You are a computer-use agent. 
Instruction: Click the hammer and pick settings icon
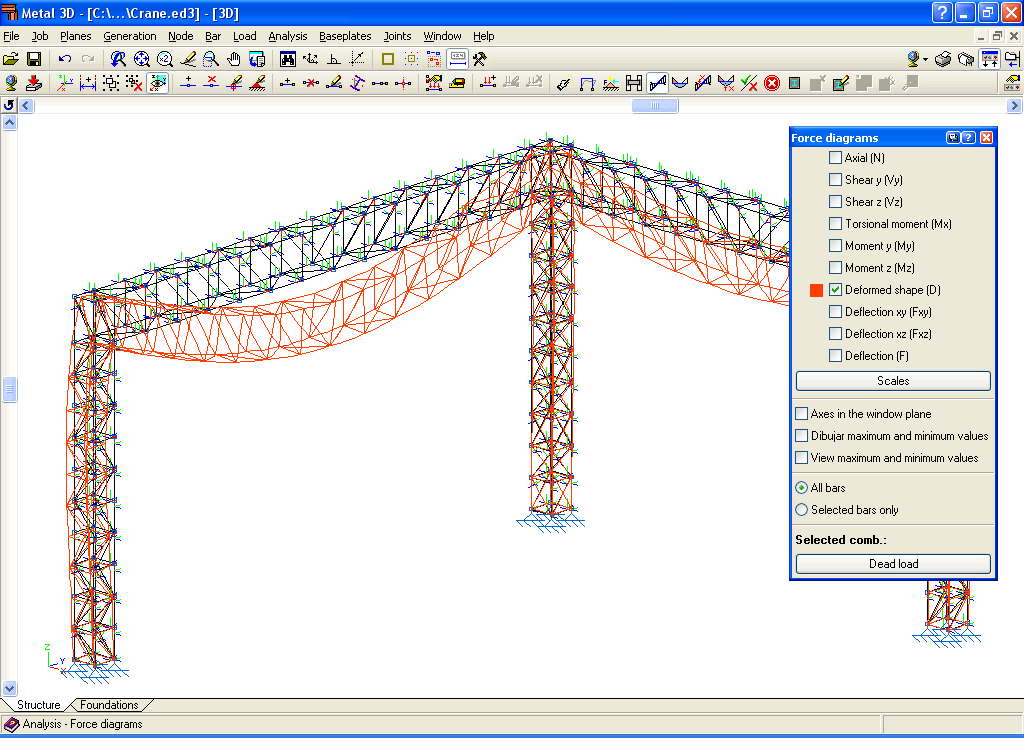point(480,59)
